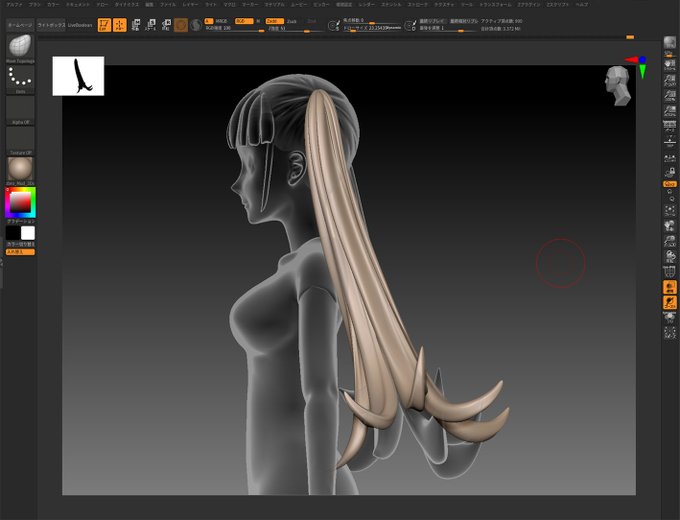The width and height of the screenshot is (680, 520).
Task: Toggle the Floor grid button
Action: pyautogui.click(x=670, y=142)
